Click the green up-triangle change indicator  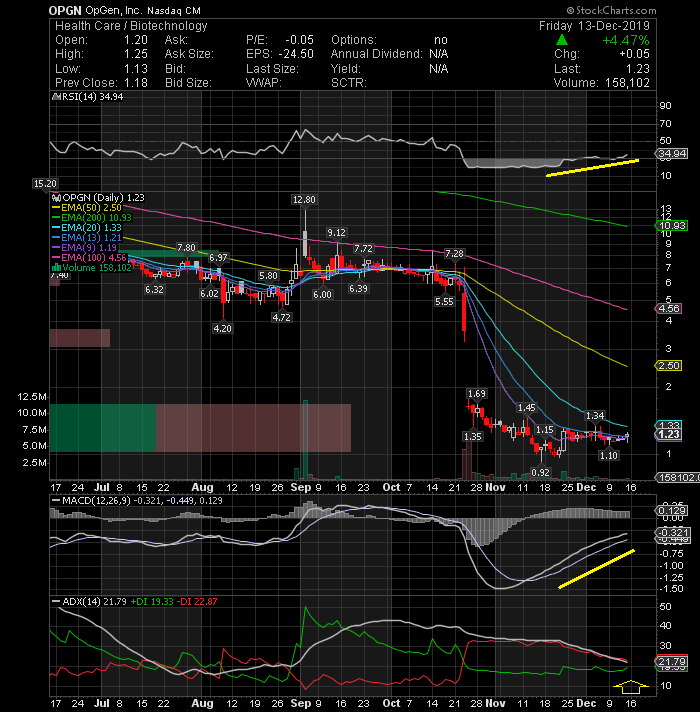(562, 40)
